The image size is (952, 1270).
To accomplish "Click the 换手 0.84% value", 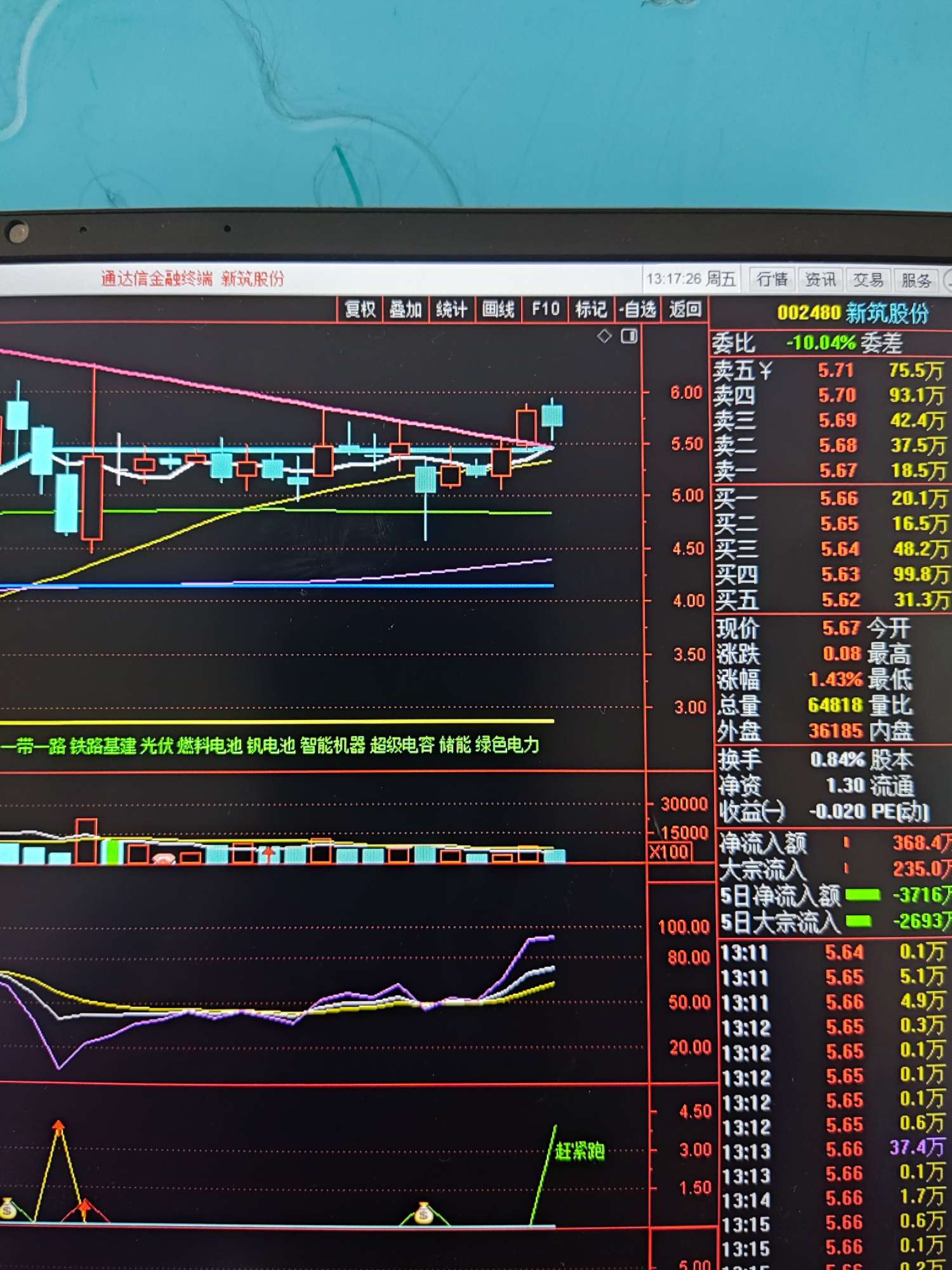I will [837, 760].
